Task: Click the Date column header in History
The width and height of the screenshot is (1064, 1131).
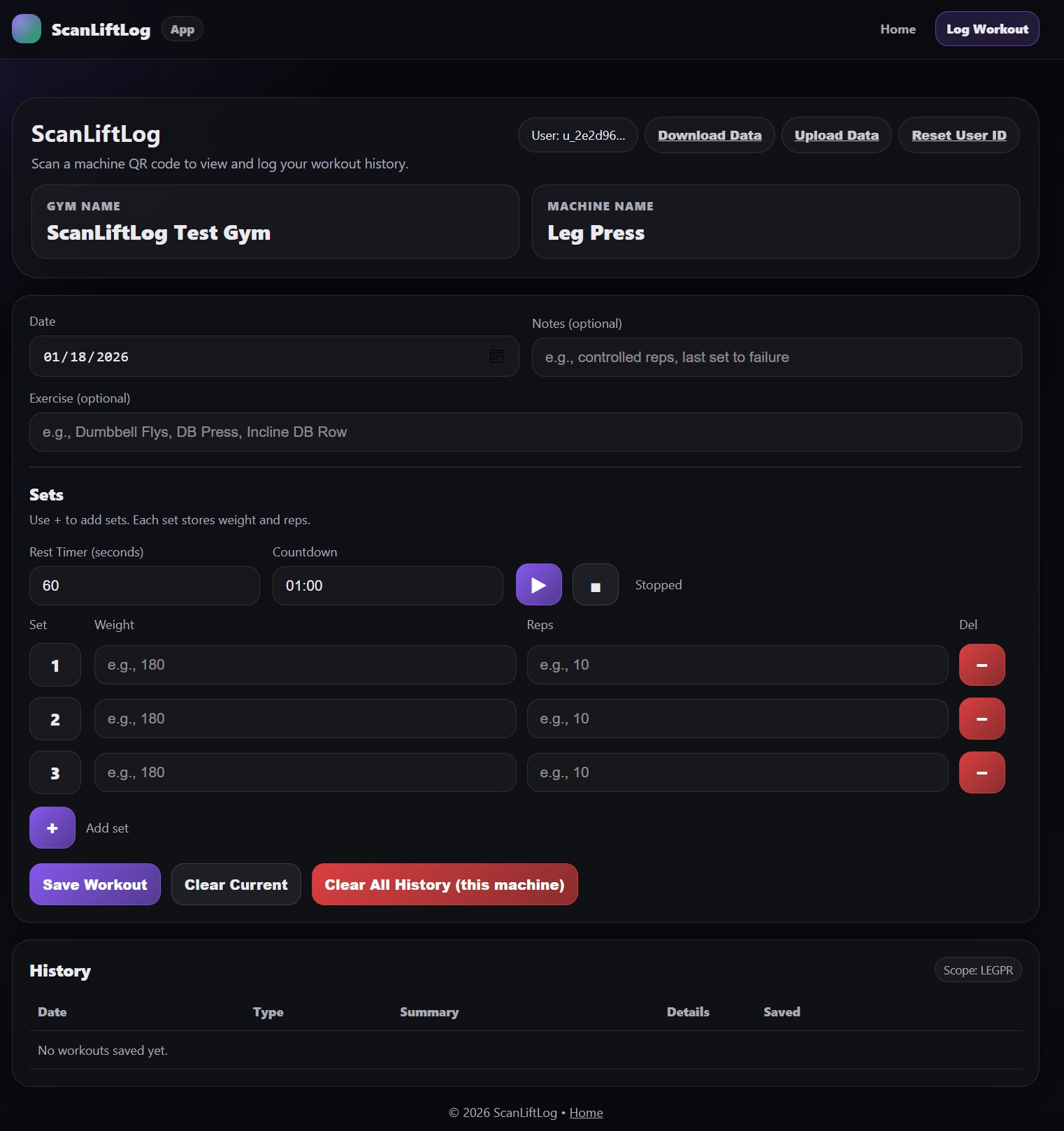Action: tap(52, 1011)
